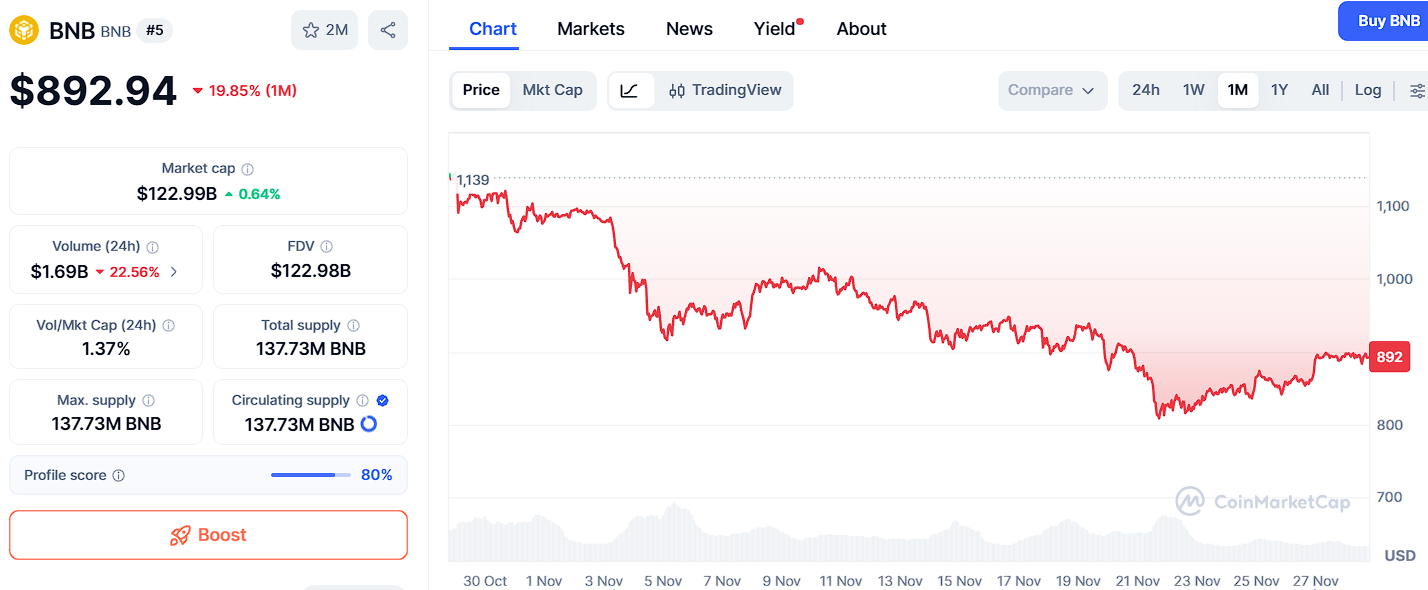Expand the Volume (24h) chevron arrow
The width and height of the screenshot is (1428, 590).
(x=174, y=272)
